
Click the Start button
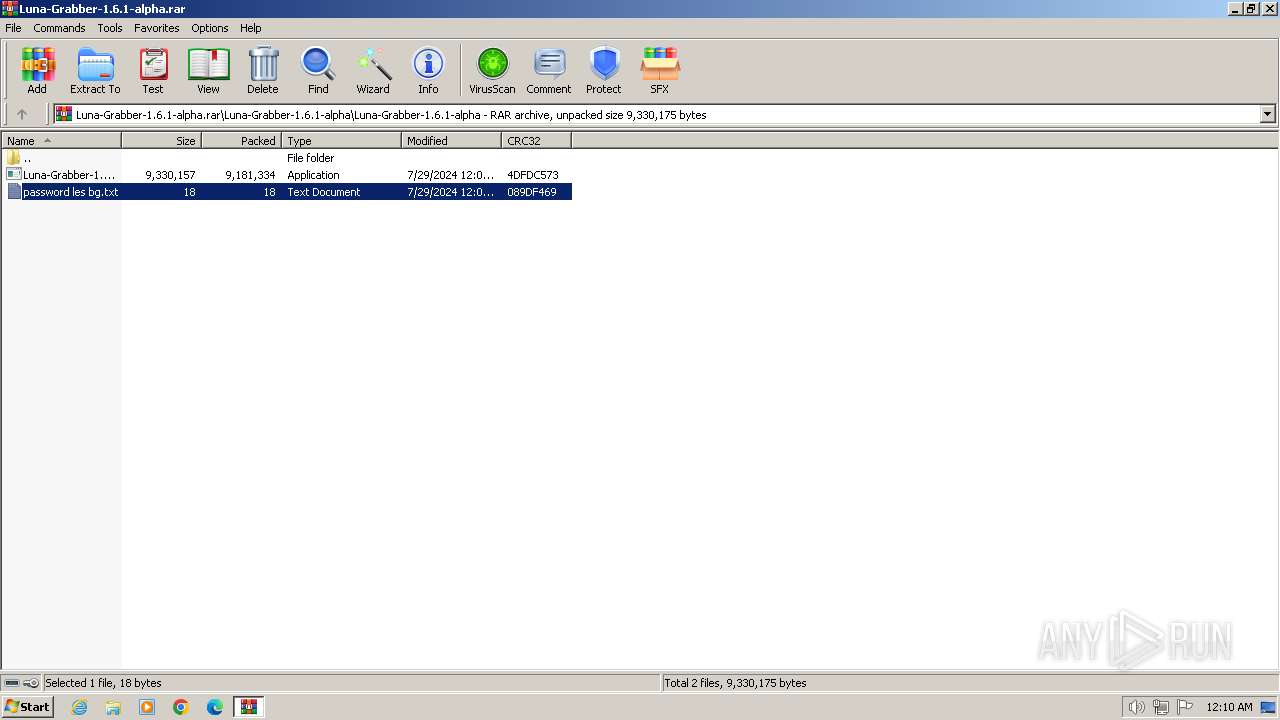pyautogui.click(x=27, y=707)
